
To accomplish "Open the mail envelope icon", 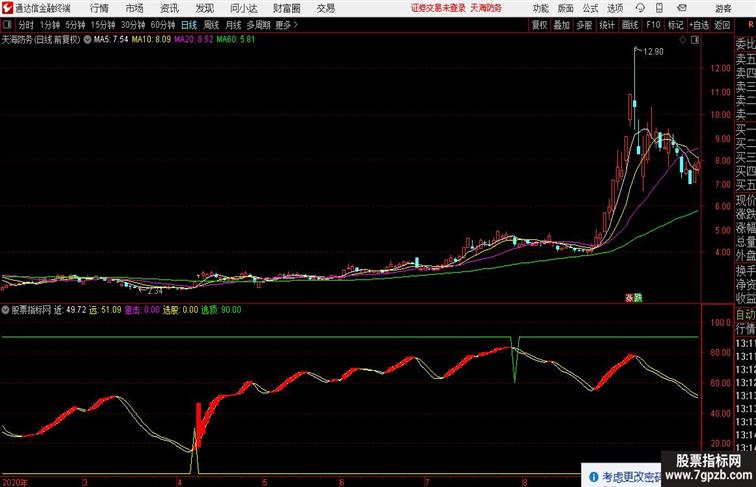I will 681,8.
